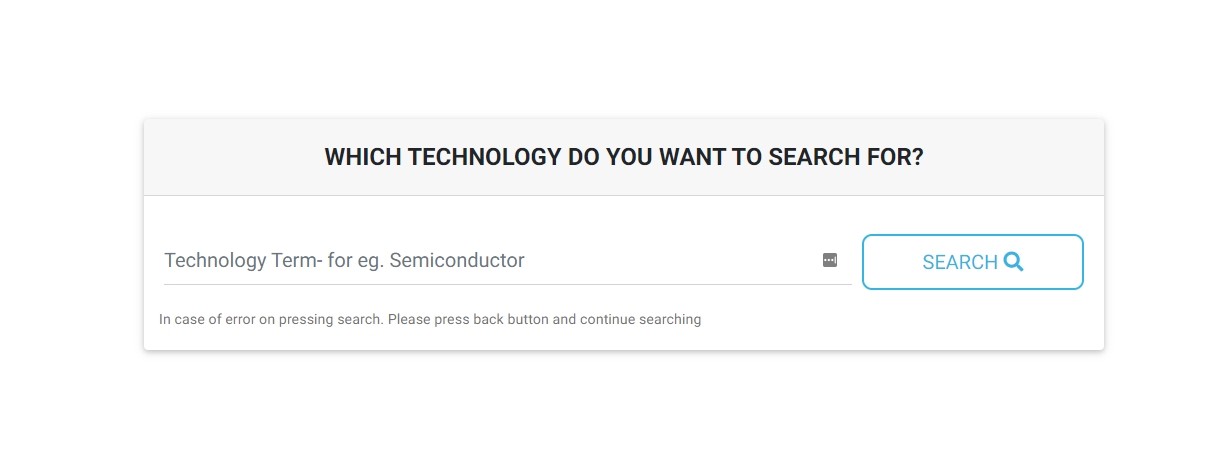Click the 'Semiconductor' placeholder example text
The image size is (1231, 454).
[457, 260]
